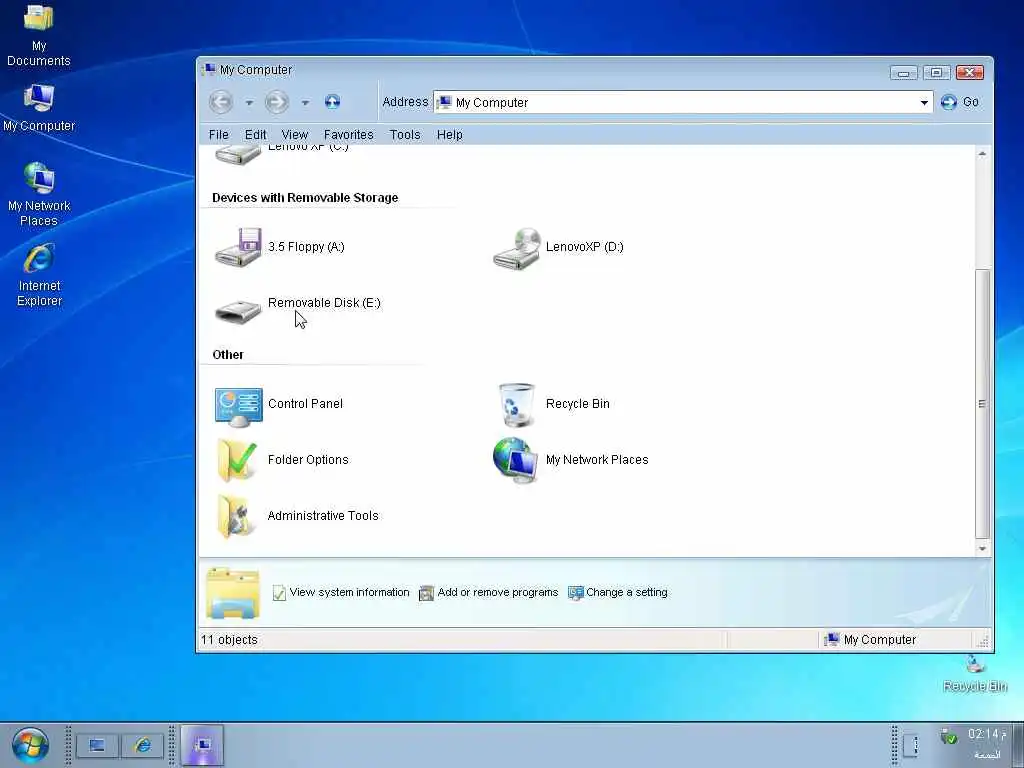The image size is (1024, 768).
Task: Select the Removable Disk (E:) drive icon
Action: coord(238,310)
